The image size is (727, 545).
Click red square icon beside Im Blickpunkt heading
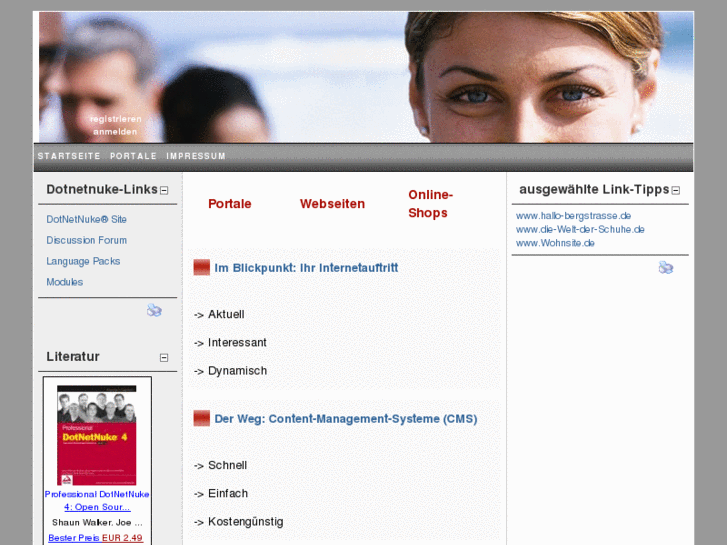click(202, 267)
